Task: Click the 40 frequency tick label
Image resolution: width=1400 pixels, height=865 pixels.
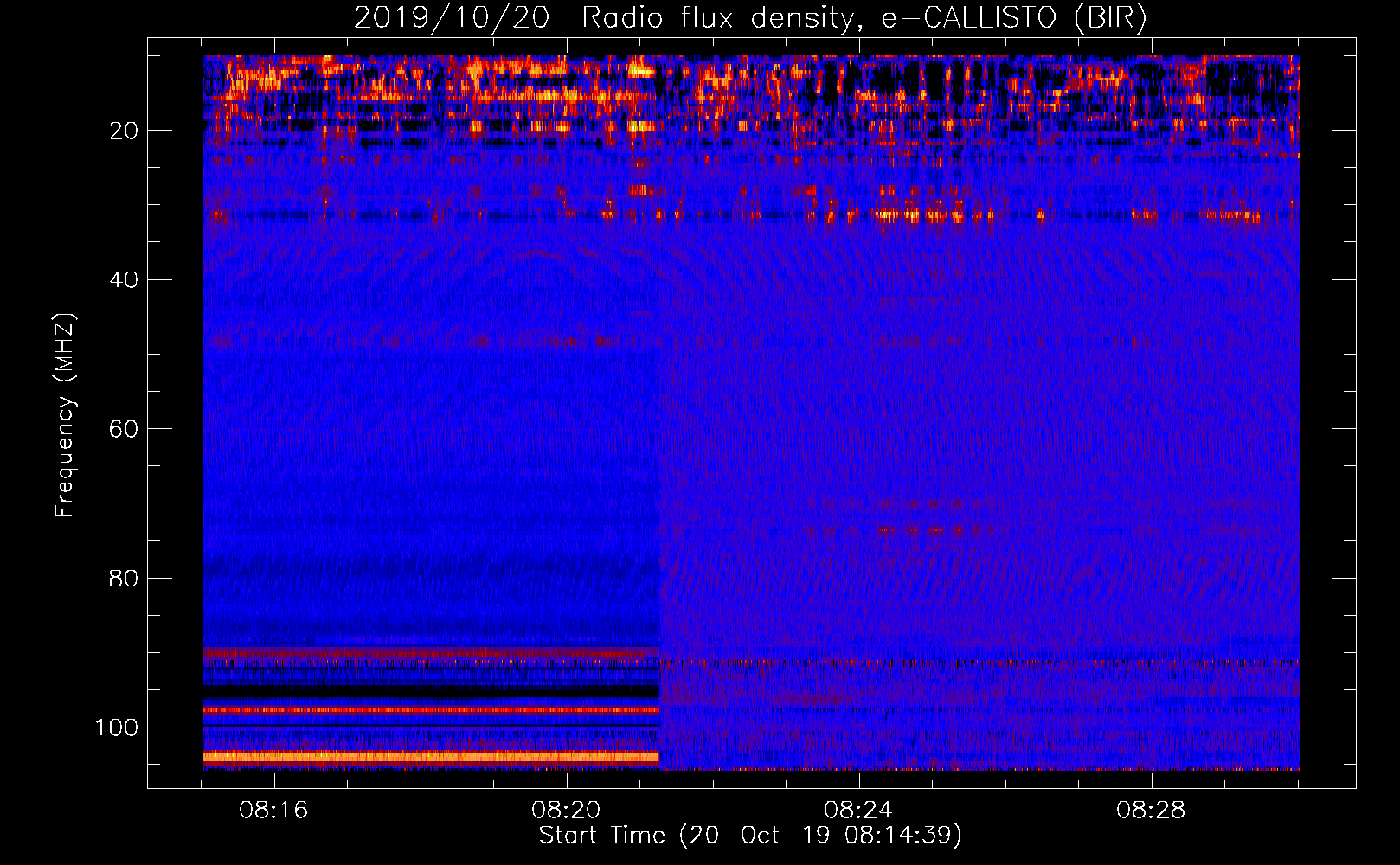Action: pyautogui.click(x=124, y=280)
